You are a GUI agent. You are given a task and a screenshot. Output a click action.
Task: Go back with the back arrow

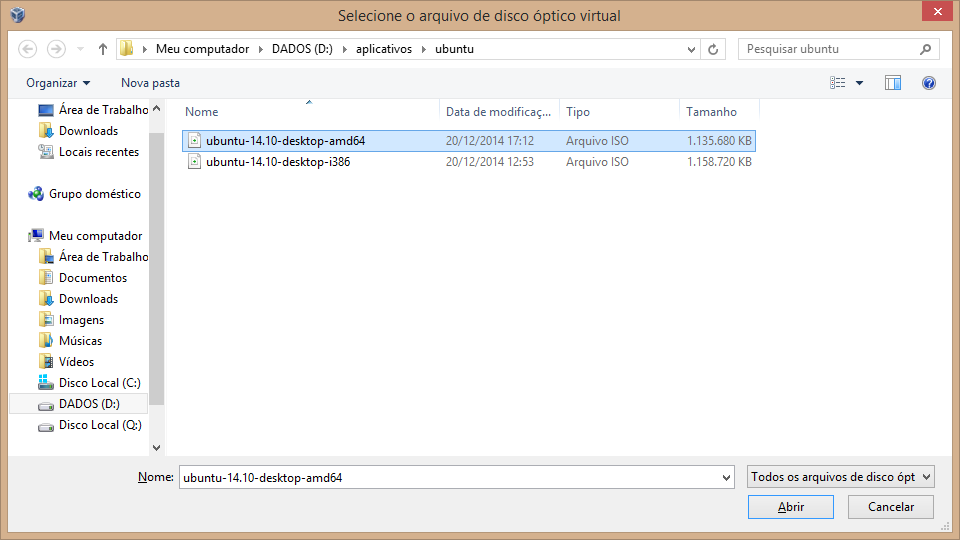(x=28, y=49)
